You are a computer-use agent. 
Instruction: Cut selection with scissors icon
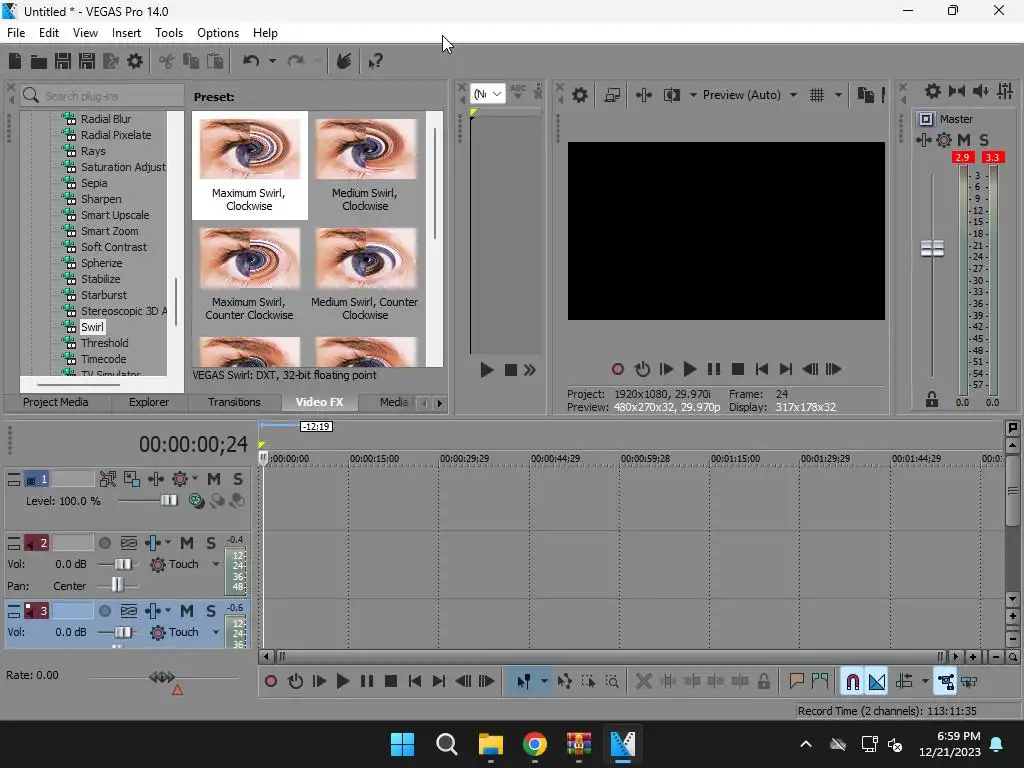[167, 61]
